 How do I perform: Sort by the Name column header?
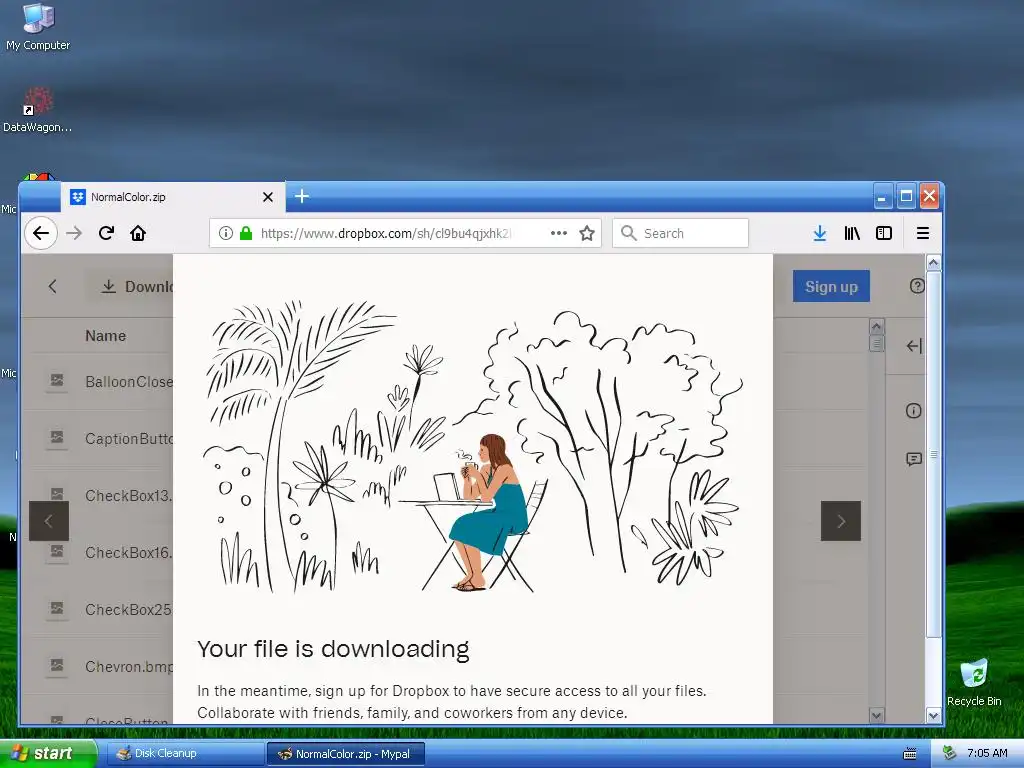pyautogui.click(x=105, y=336)
